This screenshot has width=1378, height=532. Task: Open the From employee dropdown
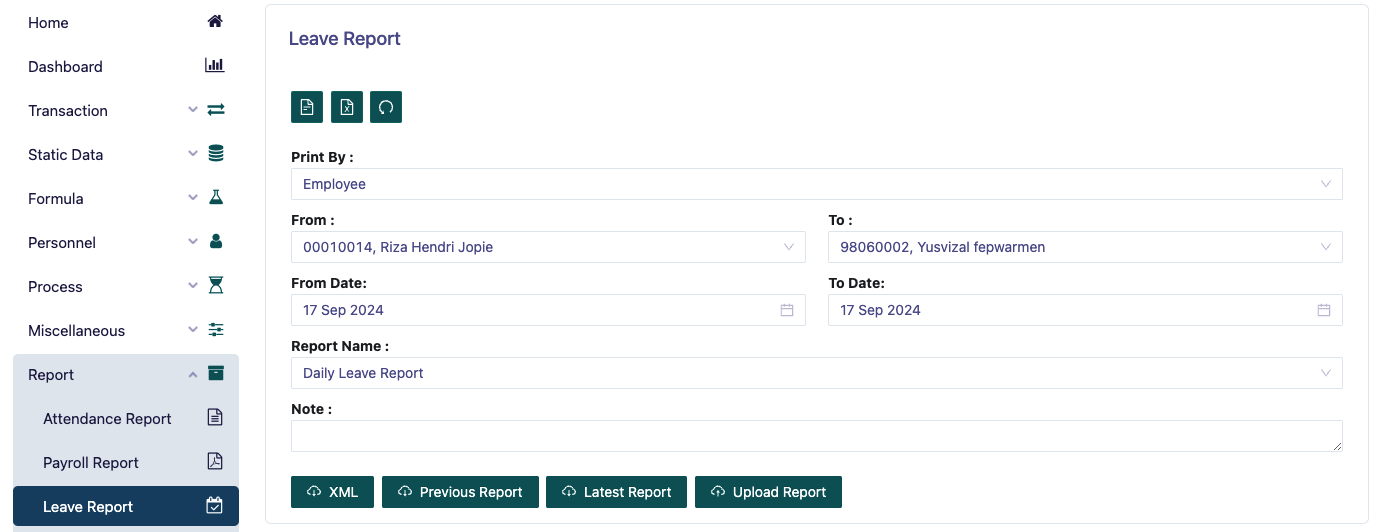(x=548, y=247)
